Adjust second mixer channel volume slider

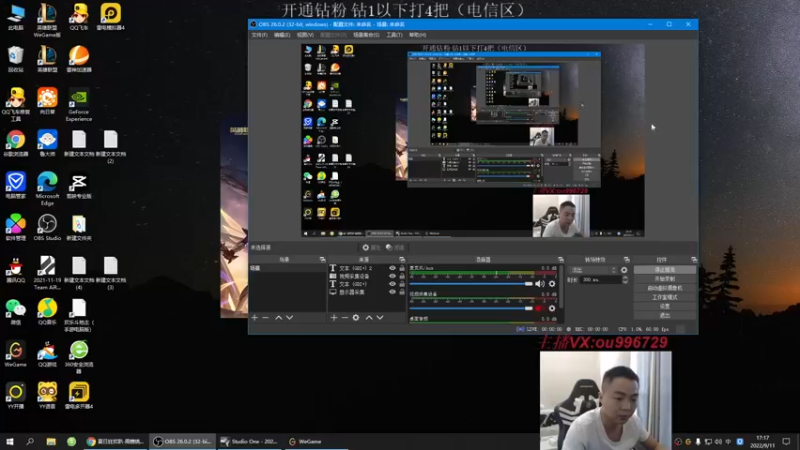point(471,308)
